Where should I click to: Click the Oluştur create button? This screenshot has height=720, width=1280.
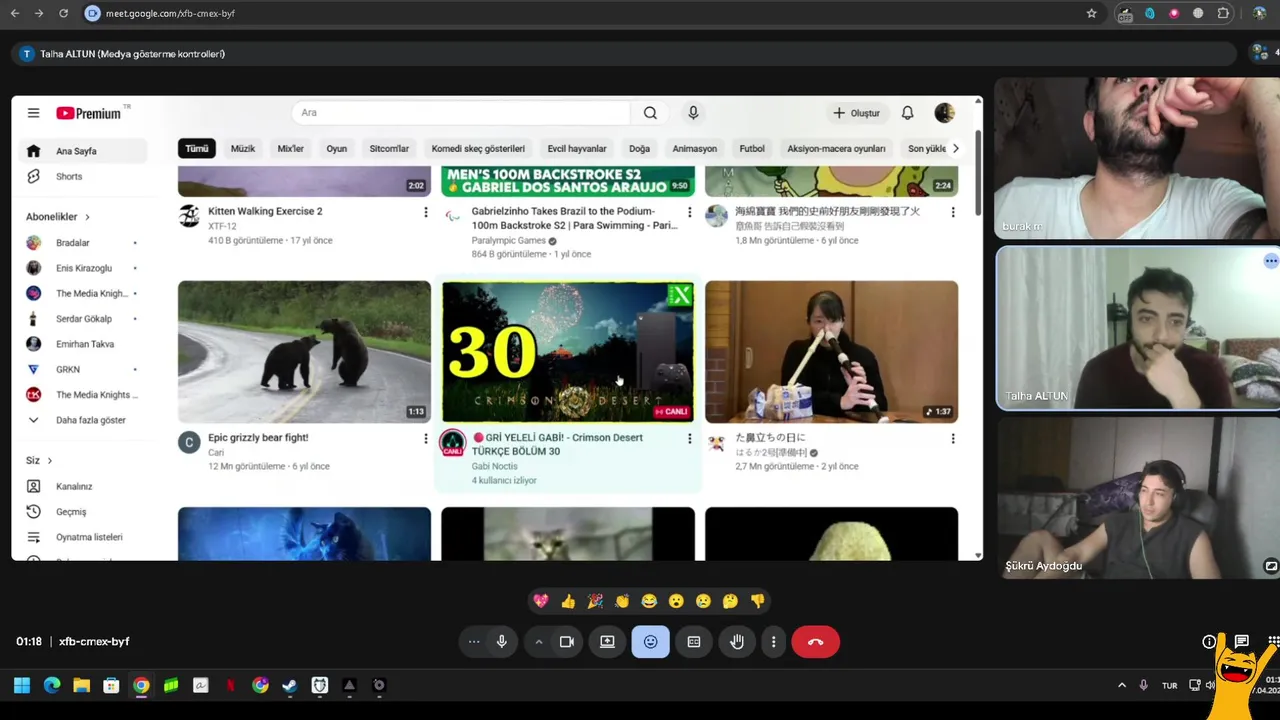(x=856, y=113)
